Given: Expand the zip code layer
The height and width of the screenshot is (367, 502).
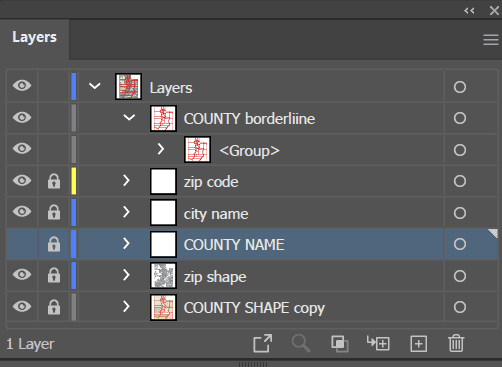Looking at the screenshot, I should (x=126, y=180).
